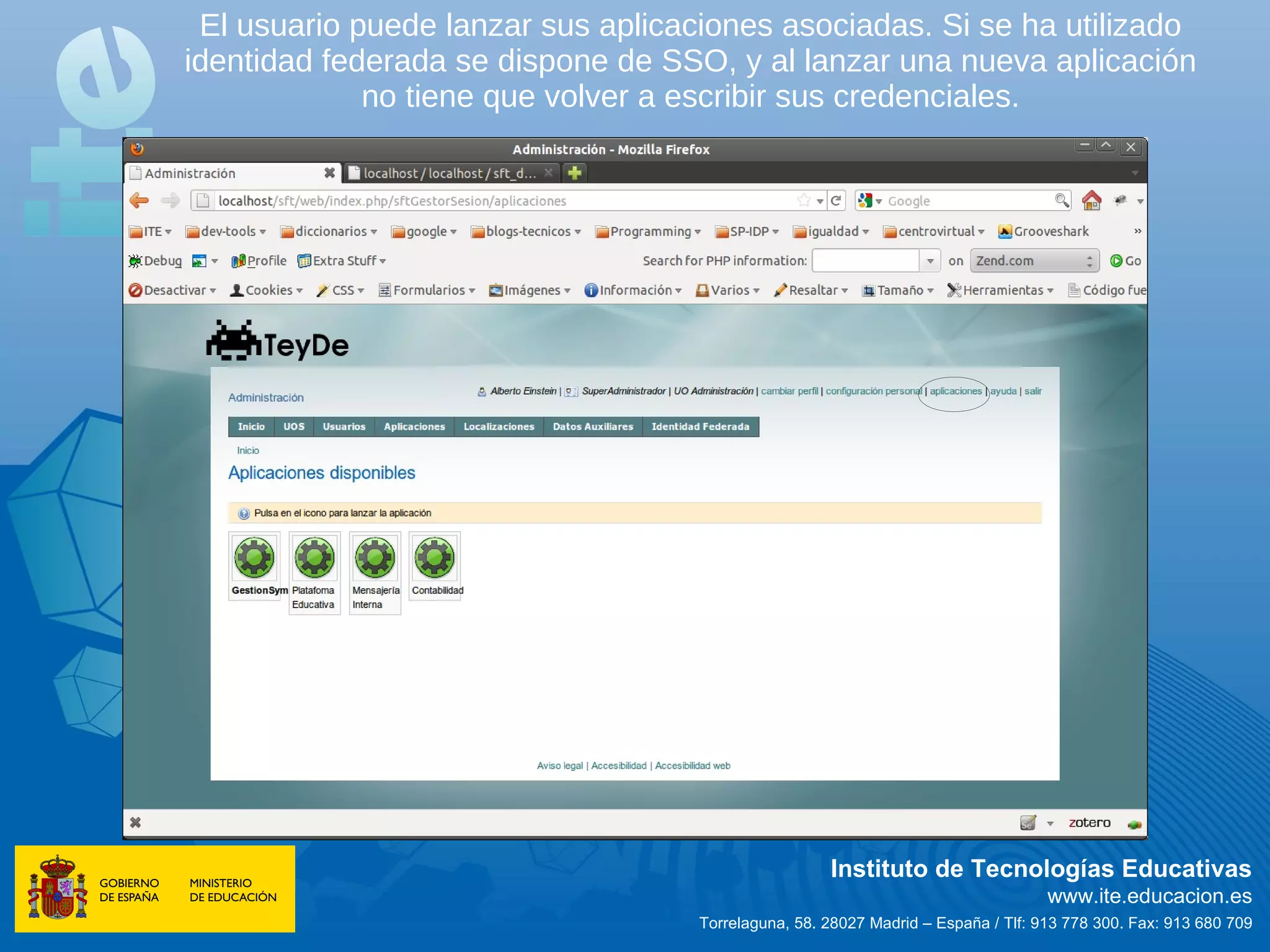Click the status bar edit note icon
Screen dimensions: 1270x952
1028,822
